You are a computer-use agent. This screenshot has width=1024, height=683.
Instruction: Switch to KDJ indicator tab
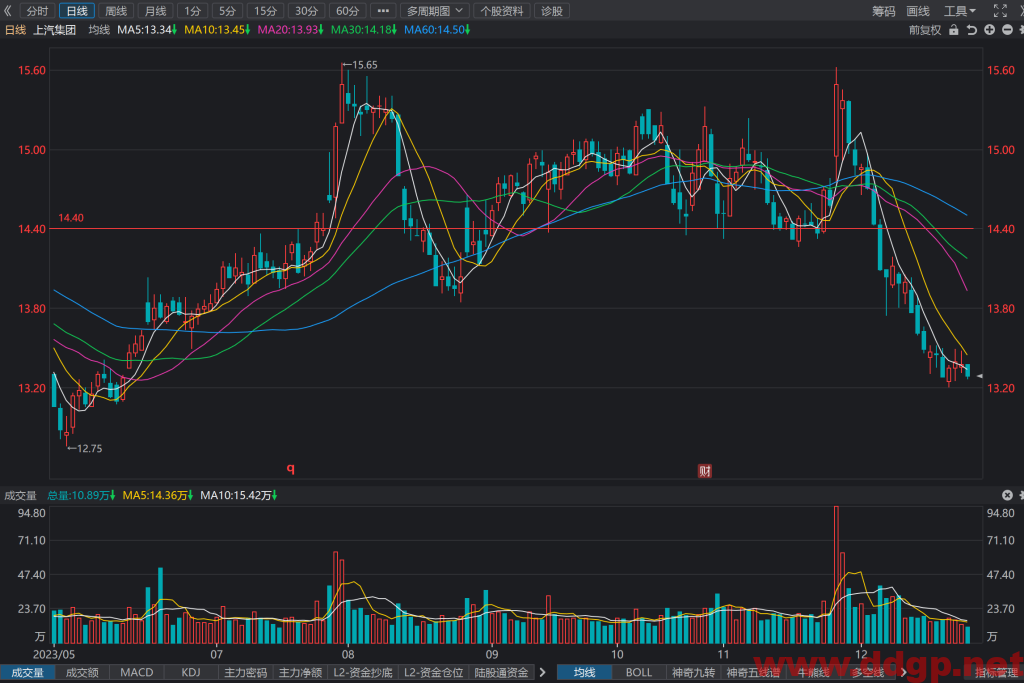click(x=191, y=673)
